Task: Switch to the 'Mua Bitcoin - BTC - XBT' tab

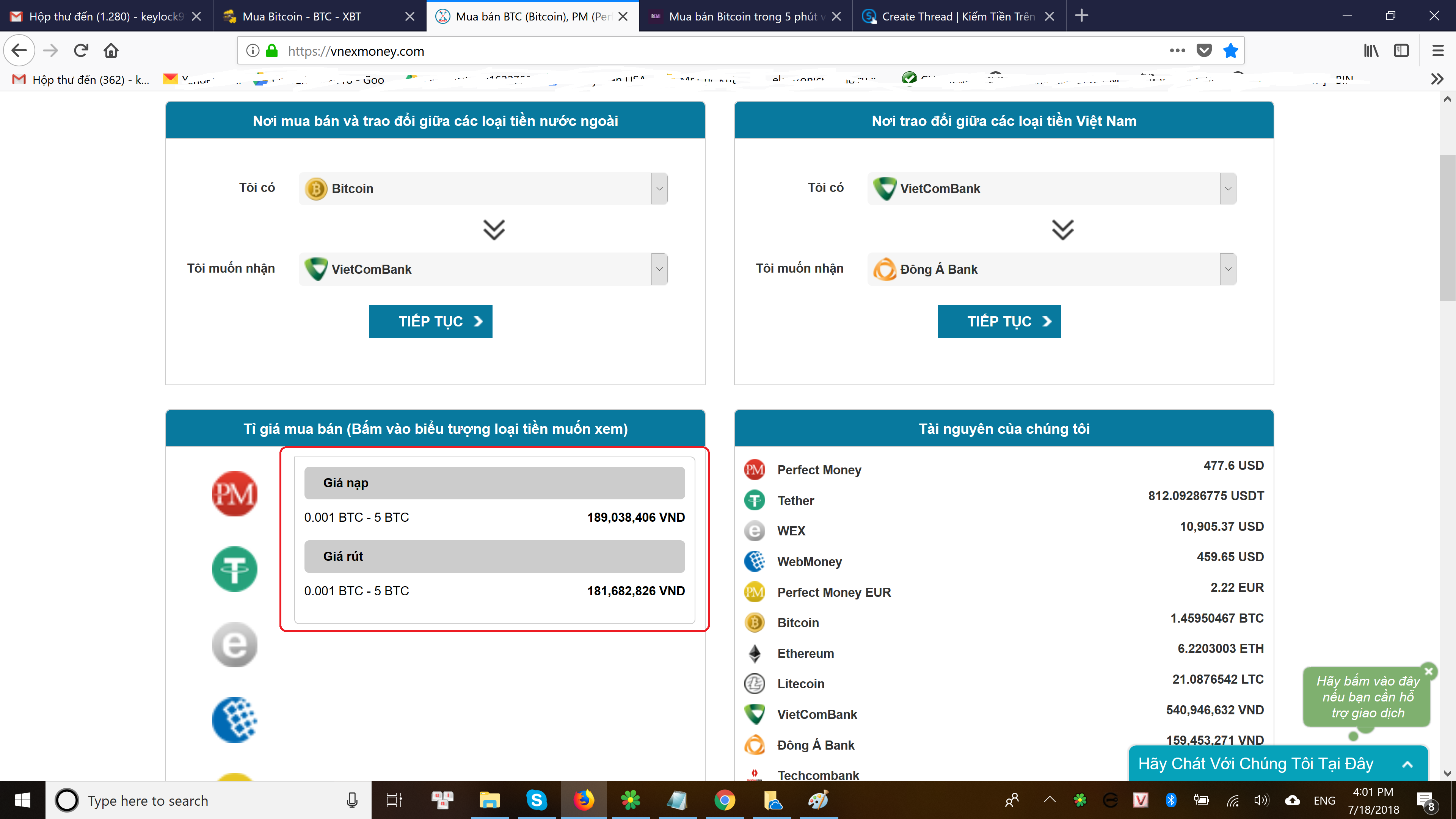Action: [x=308, y=16]
